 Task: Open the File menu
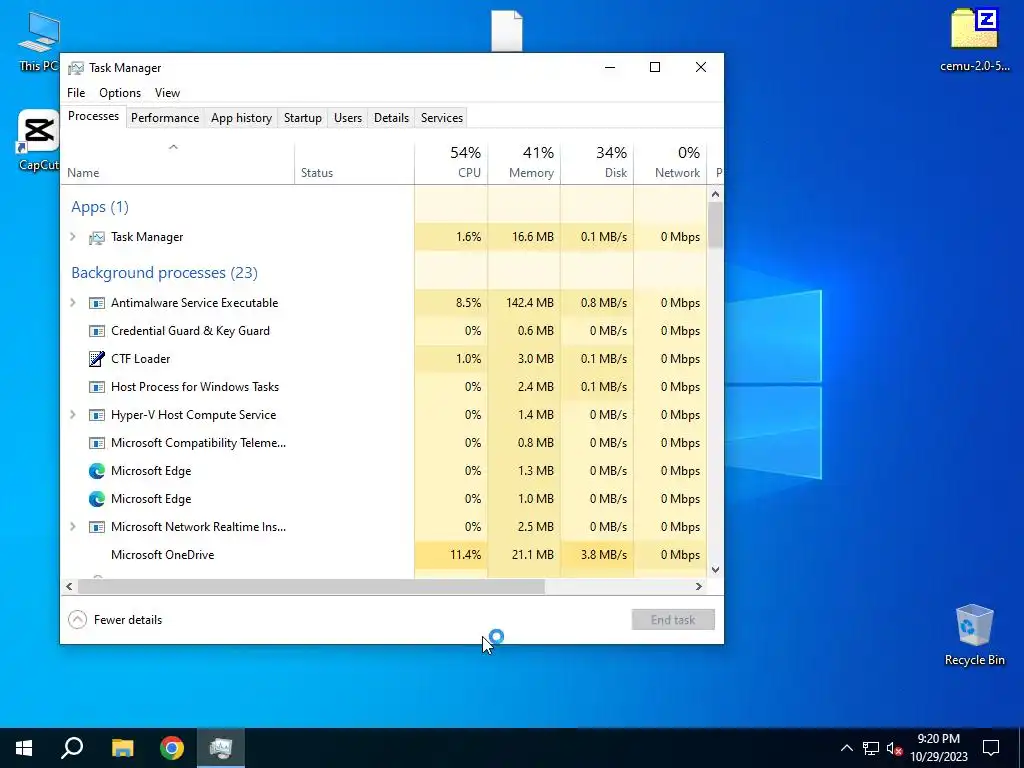pyautogui.click(x=76, y=93)
